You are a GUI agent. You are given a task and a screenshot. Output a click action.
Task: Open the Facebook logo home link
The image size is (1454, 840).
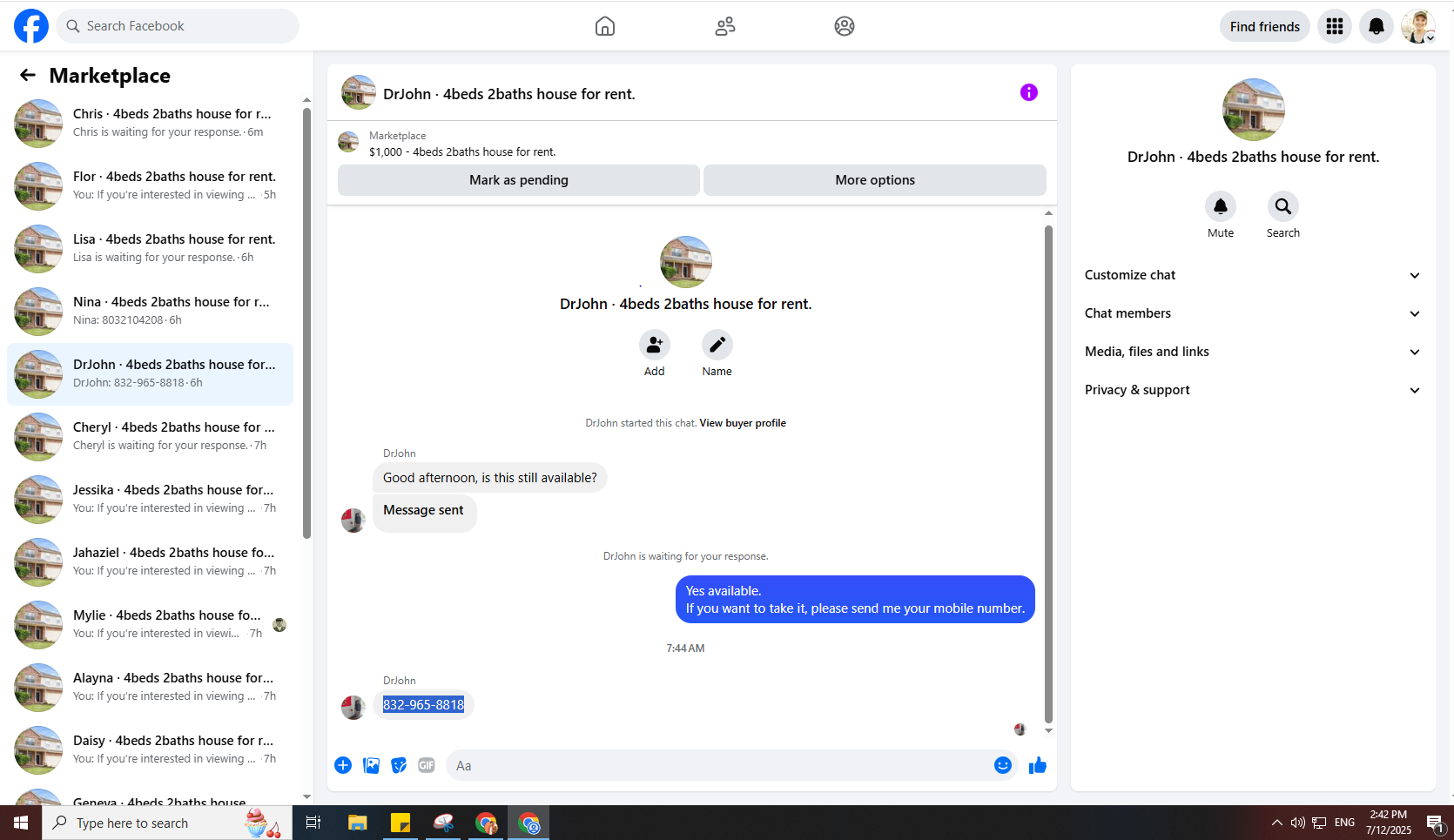[31, 26]
